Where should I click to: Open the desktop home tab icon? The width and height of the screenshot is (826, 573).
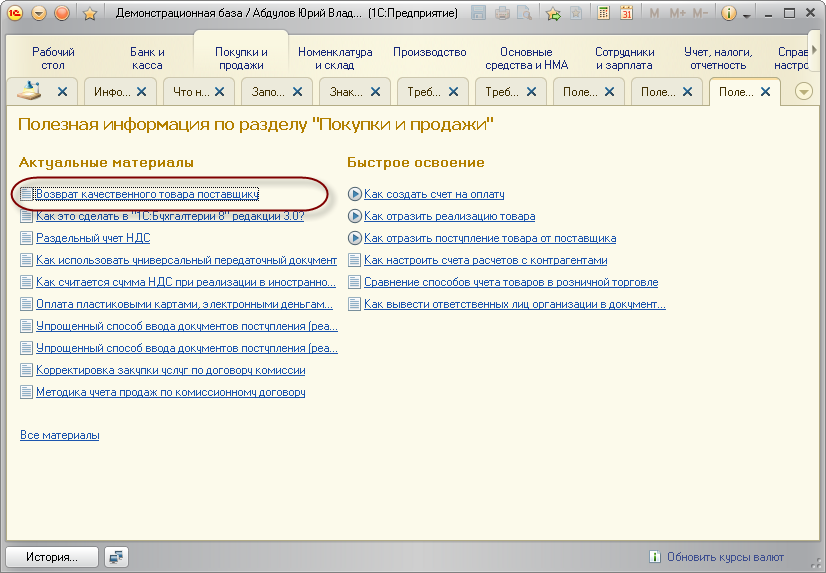[29, 91]
